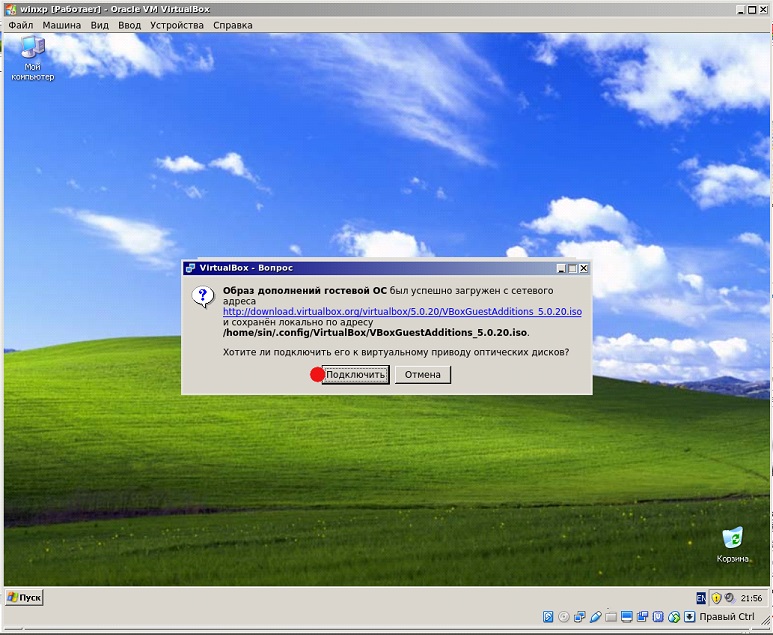
Task: Click the display monitor status bar icon
Action: 627,617
